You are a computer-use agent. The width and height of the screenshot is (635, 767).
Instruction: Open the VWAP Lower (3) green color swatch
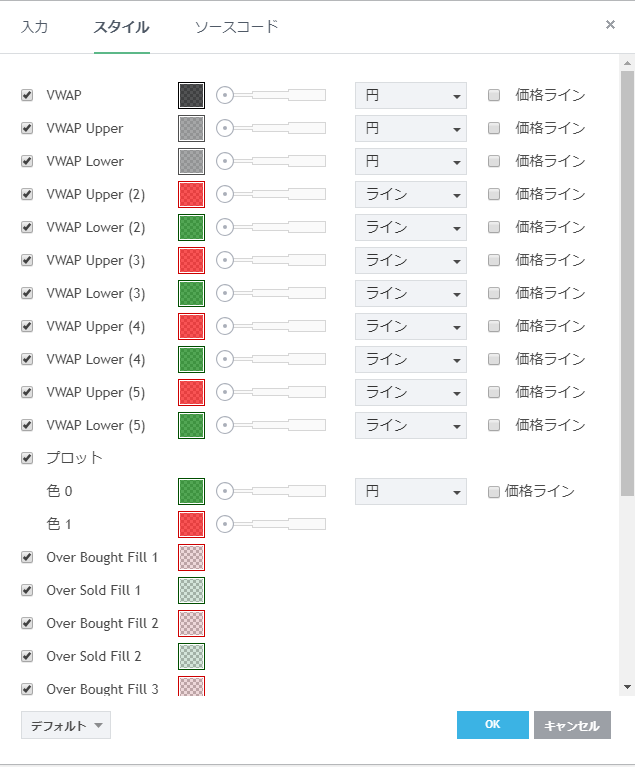(x=191, y=293)
